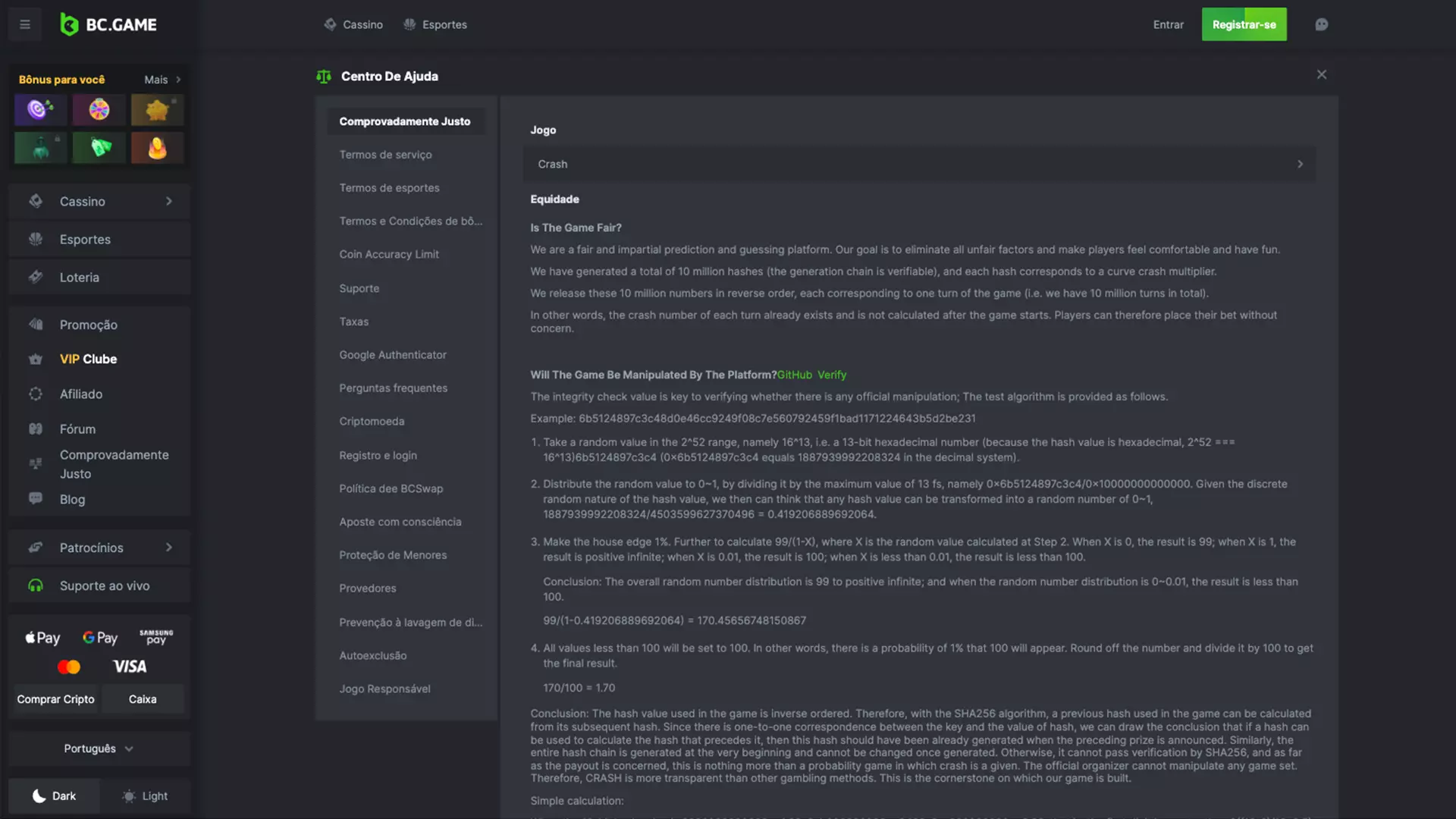
Task: Click the Esportes sidebar icon
Action: pyautogui.click(x=35, y=240)
